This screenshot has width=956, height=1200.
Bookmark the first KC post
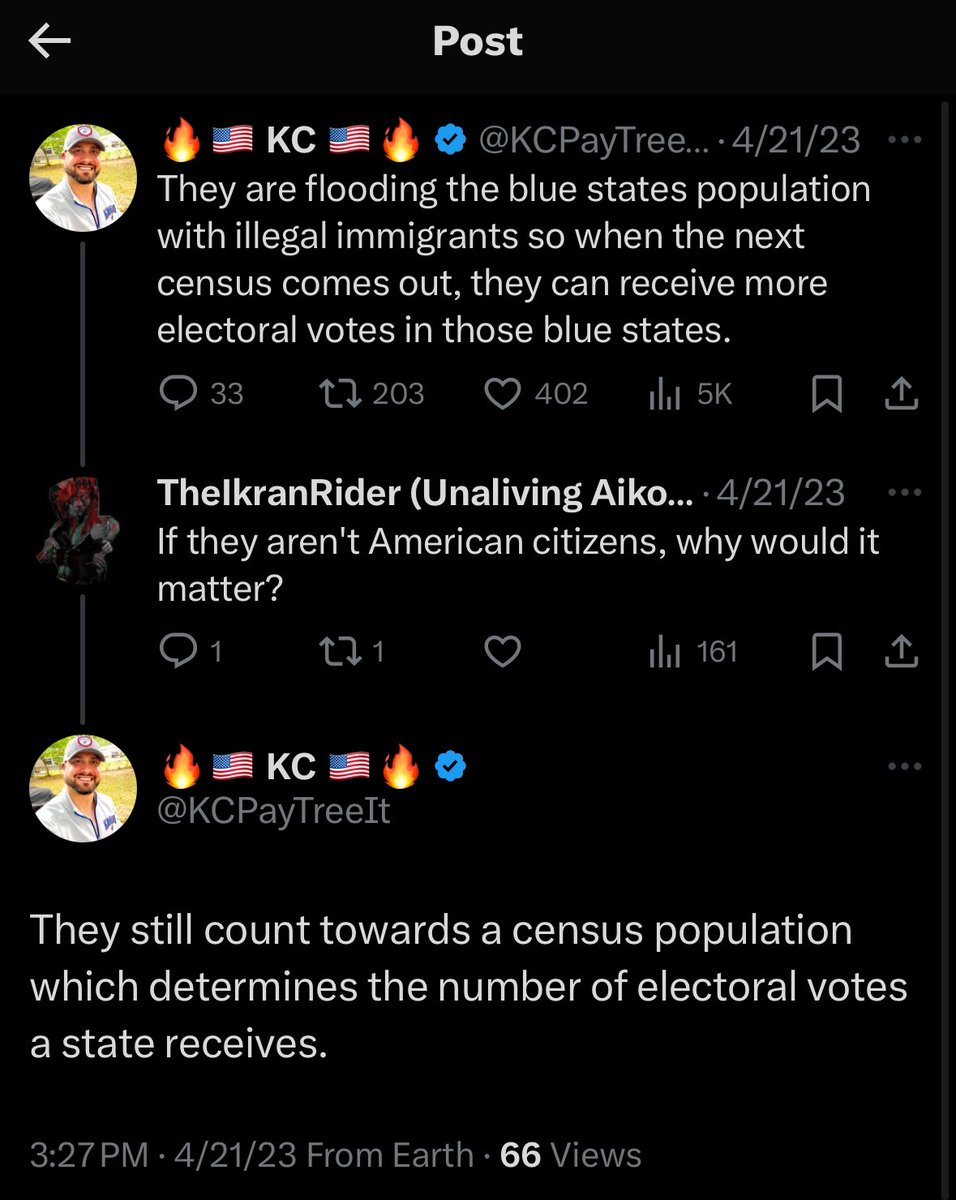pos(826,394)
